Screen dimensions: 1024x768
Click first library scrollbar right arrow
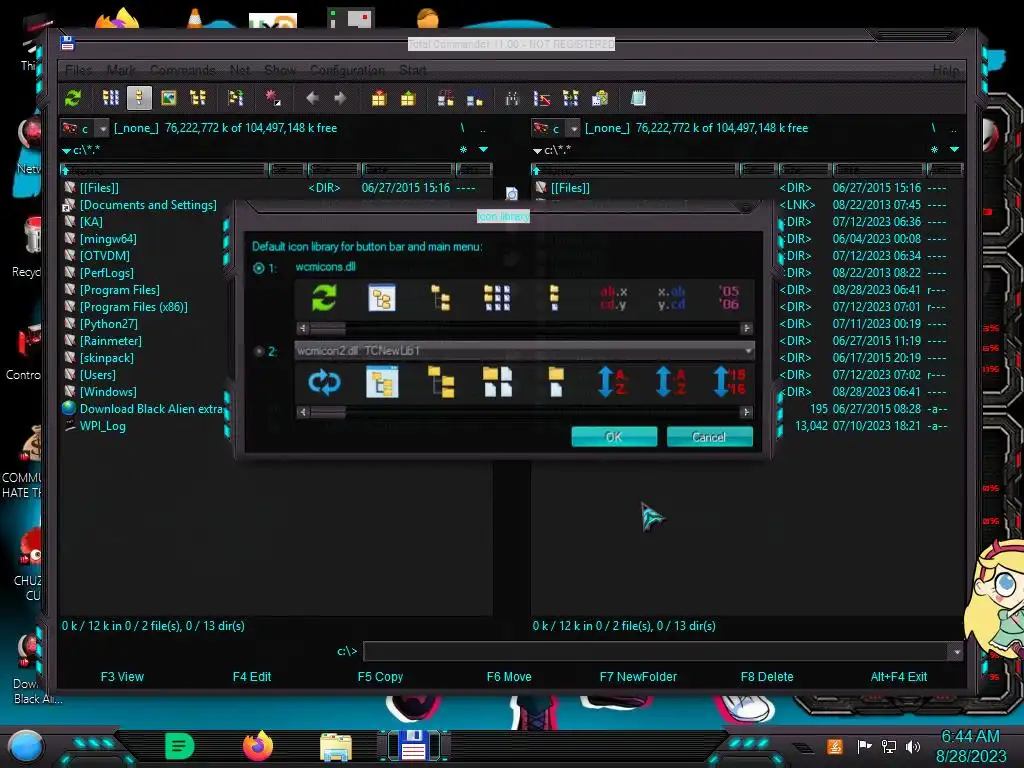point(746,328)
